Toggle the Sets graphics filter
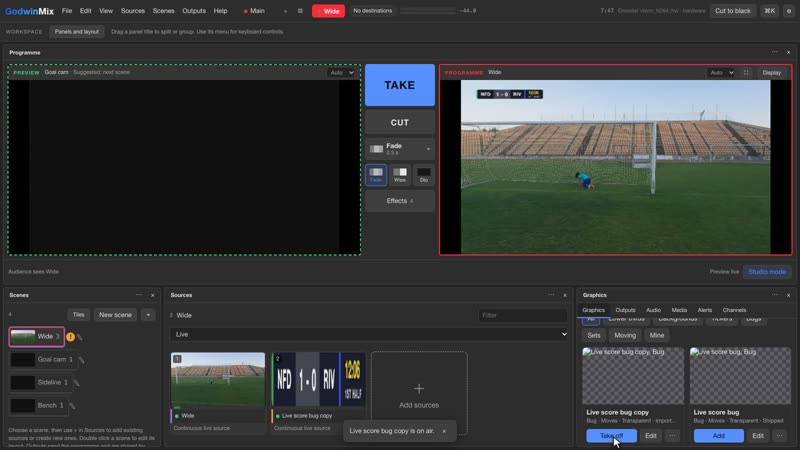 tap(594, 335)
